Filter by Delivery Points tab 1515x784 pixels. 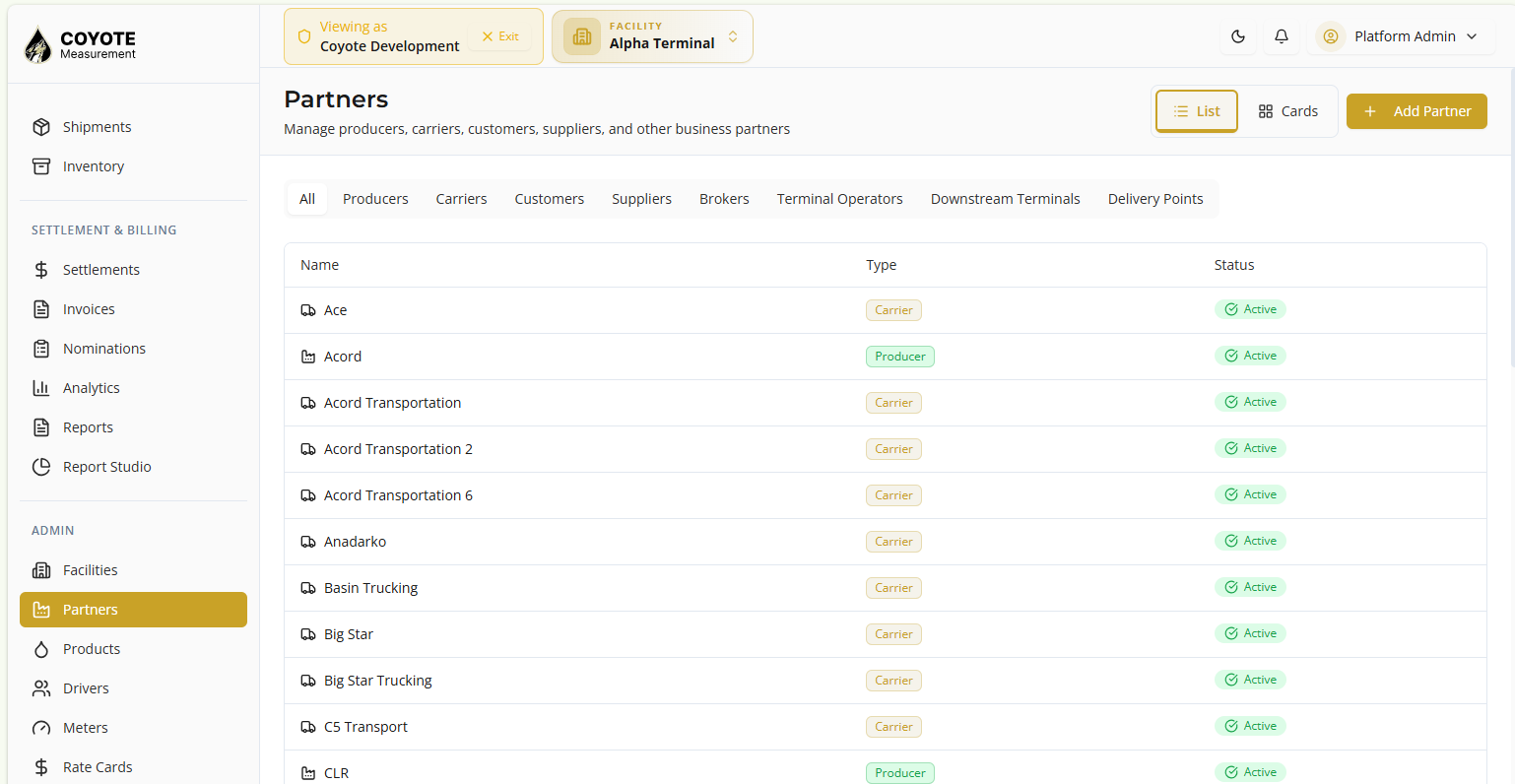(1155, 199)
